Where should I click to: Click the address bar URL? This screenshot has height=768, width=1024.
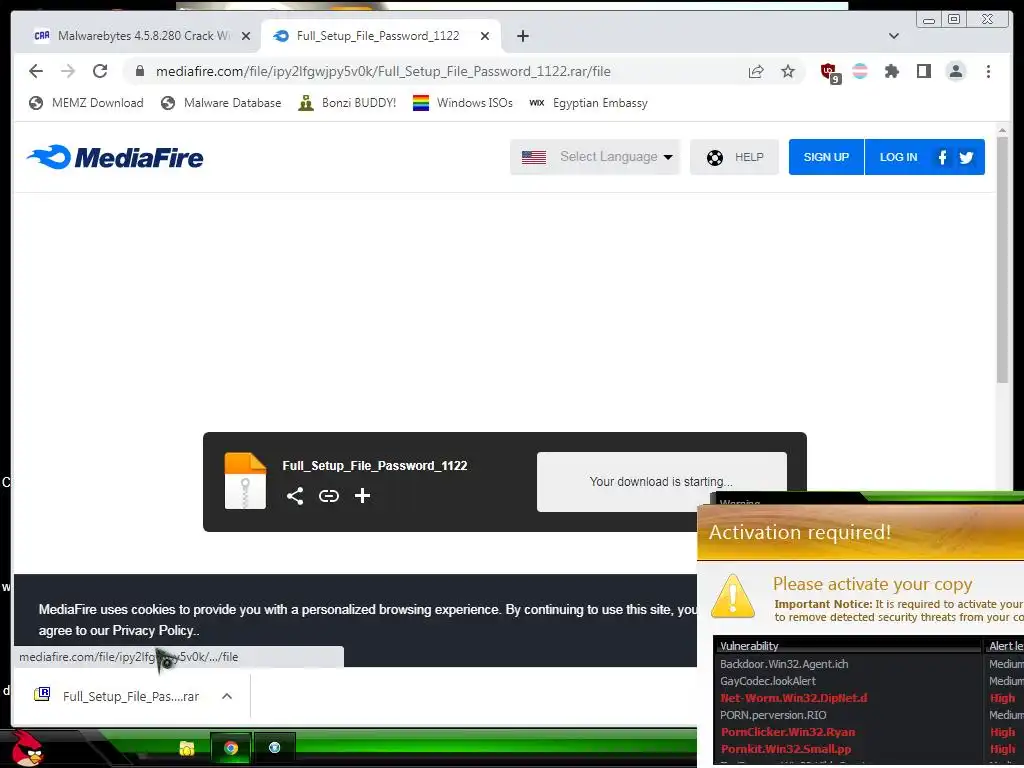pyautogui.click(x=383, y=71)
